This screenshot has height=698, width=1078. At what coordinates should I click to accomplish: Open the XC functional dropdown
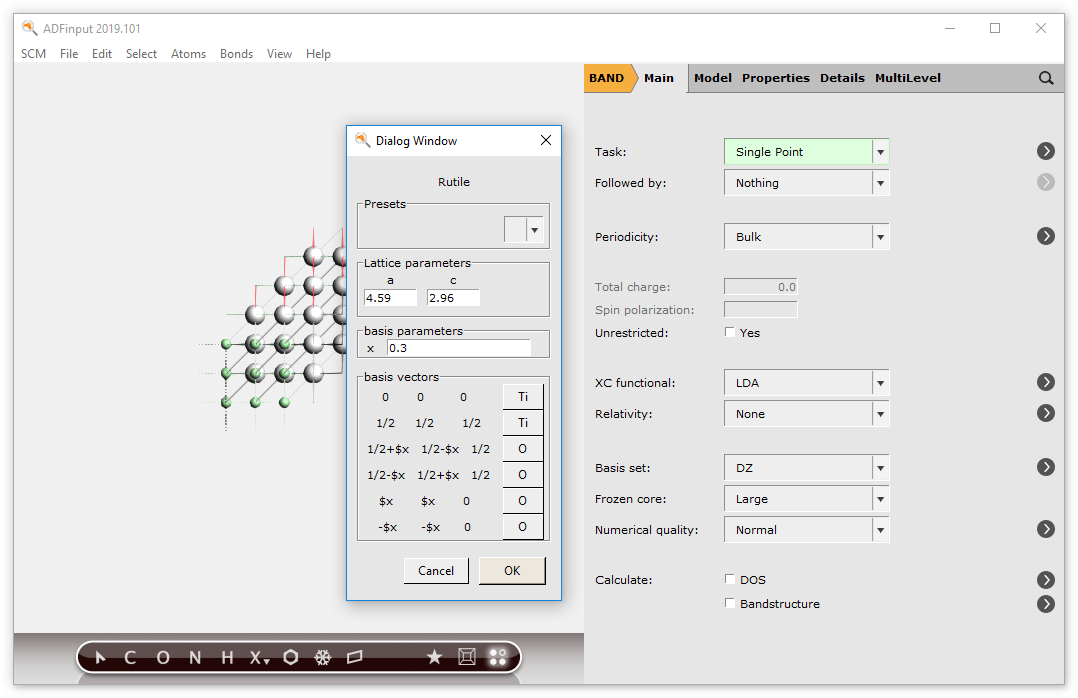pos(879,382)
